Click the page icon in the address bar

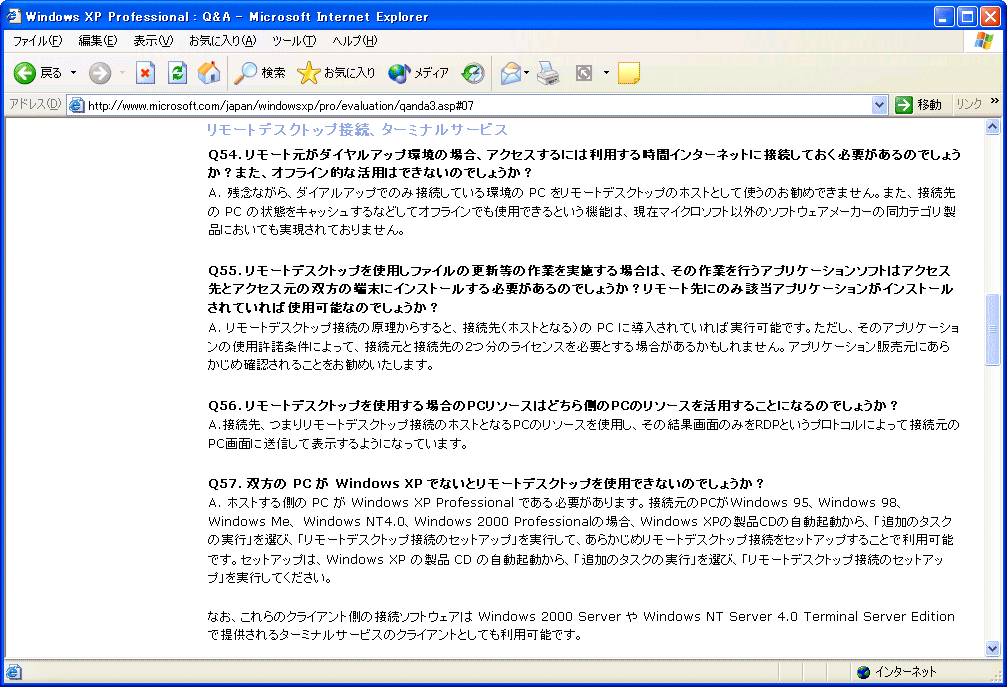click(x=76, y=105)
